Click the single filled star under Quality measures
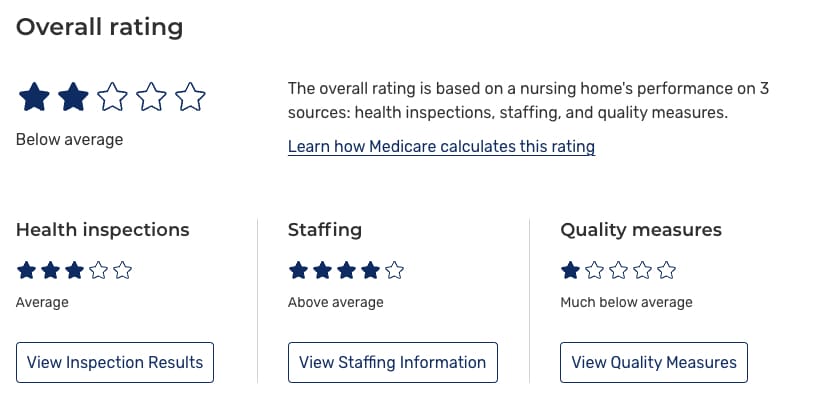817x416 pixels. tap(570, 270)
